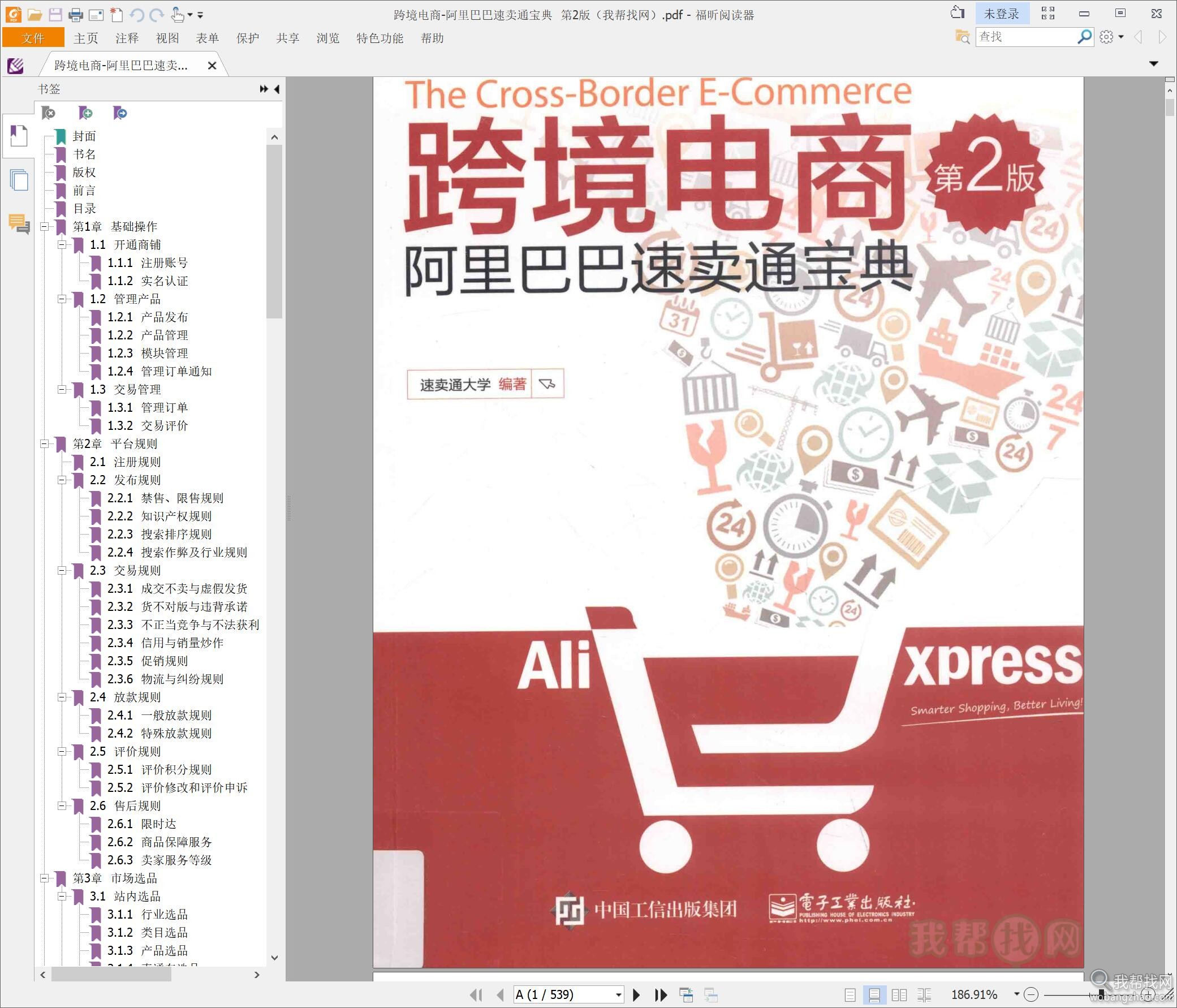Set bookmark destination icon
Viewport: 1177px width, 1008px height.
(120, 113)
